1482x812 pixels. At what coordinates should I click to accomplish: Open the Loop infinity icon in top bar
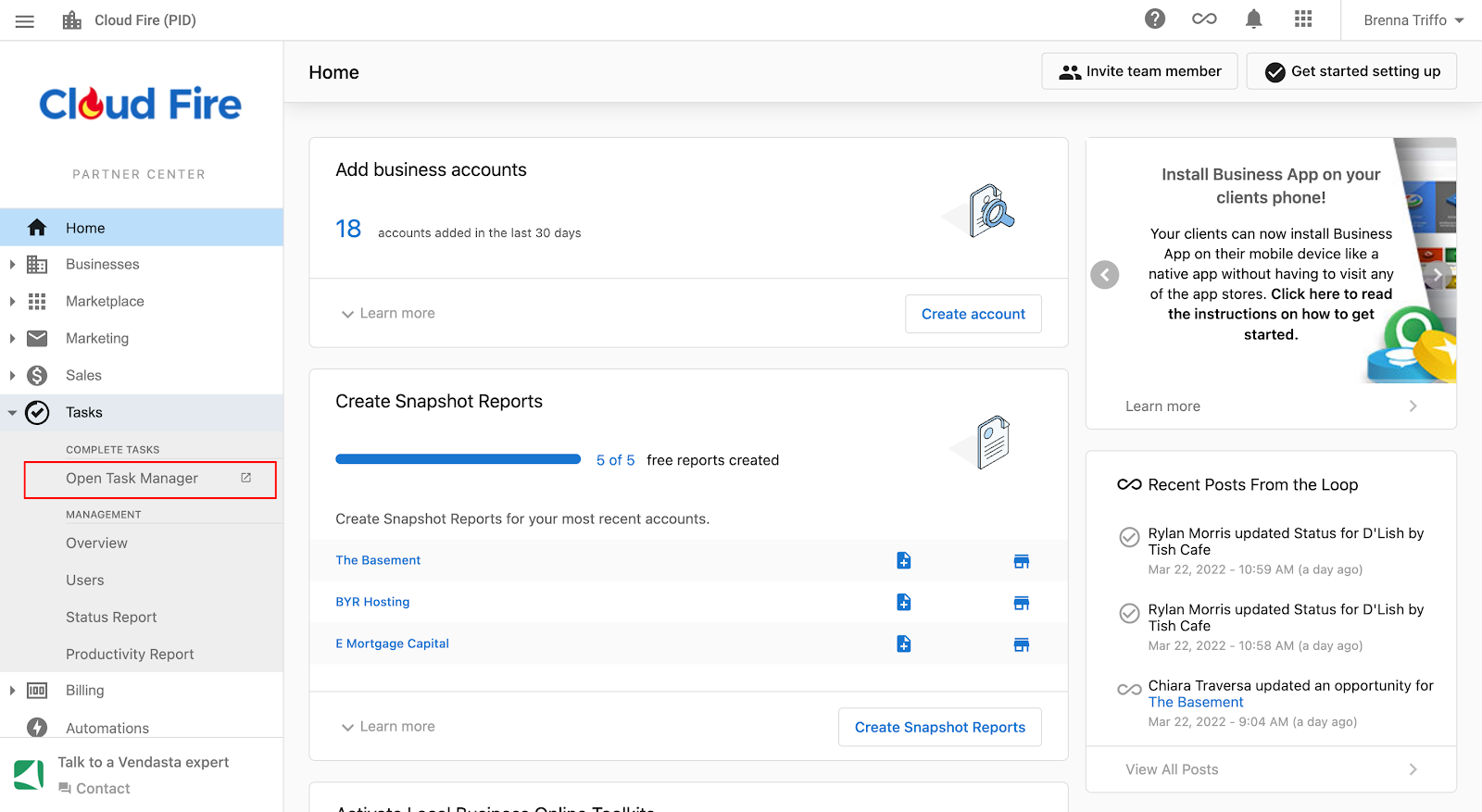[1204, 19]
